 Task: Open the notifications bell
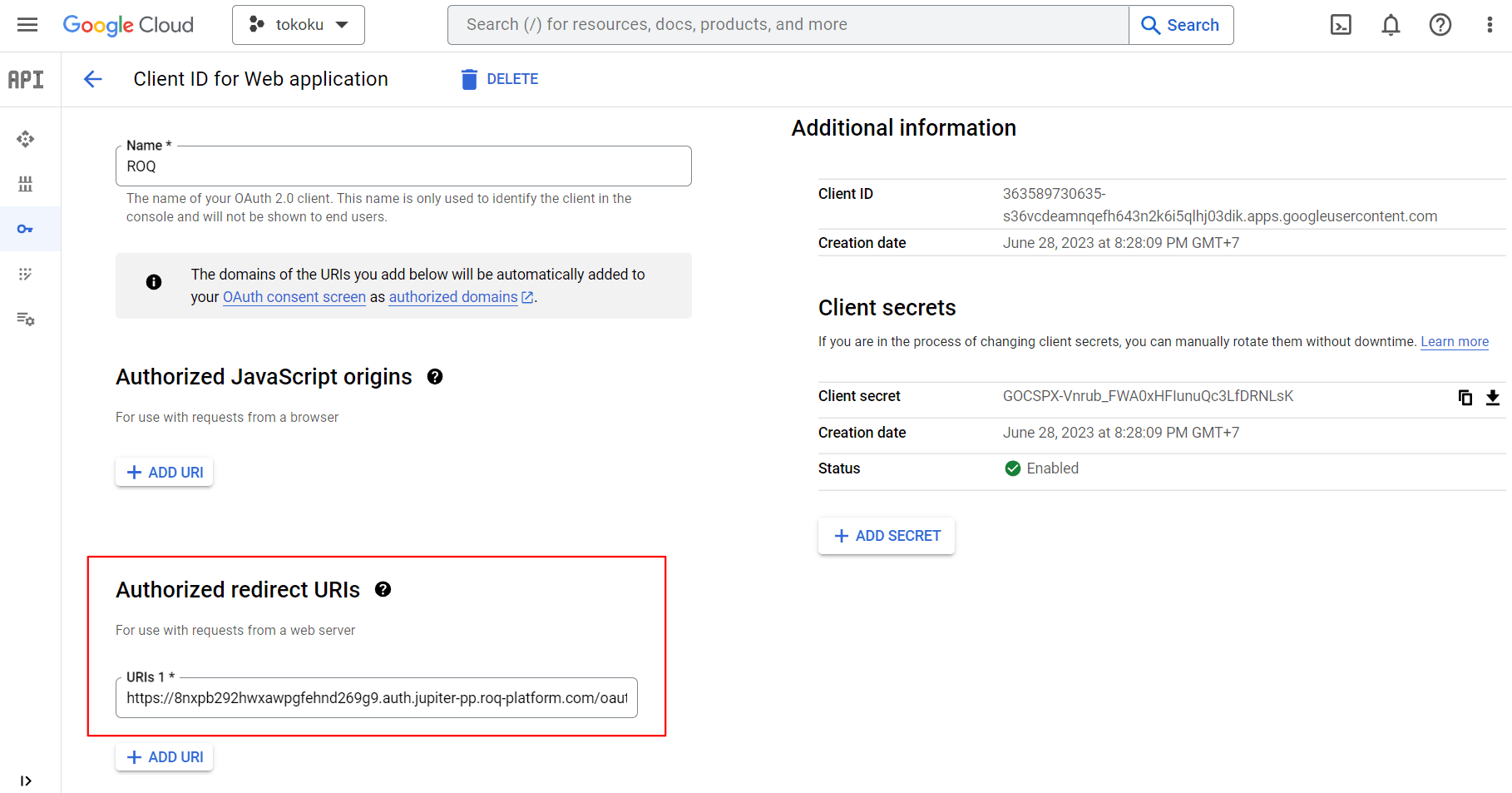click(1390, 25)
